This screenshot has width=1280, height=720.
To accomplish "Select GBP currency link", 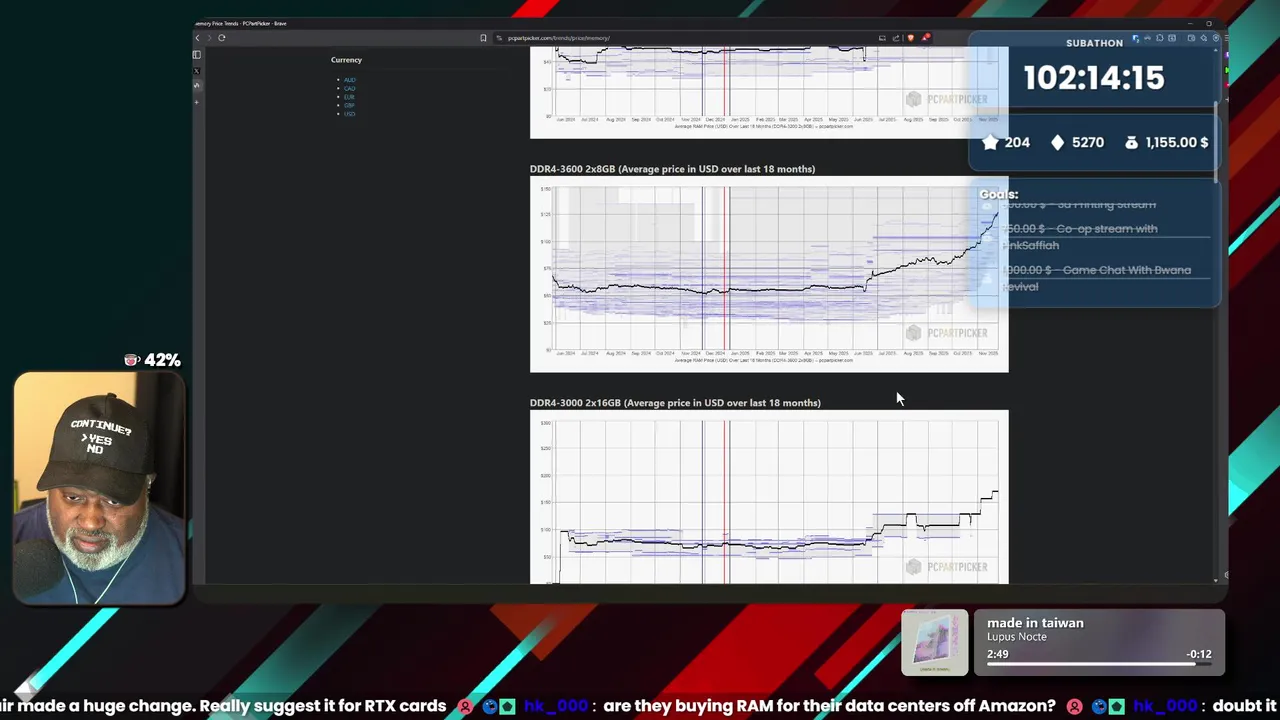I will pos(349,105).
